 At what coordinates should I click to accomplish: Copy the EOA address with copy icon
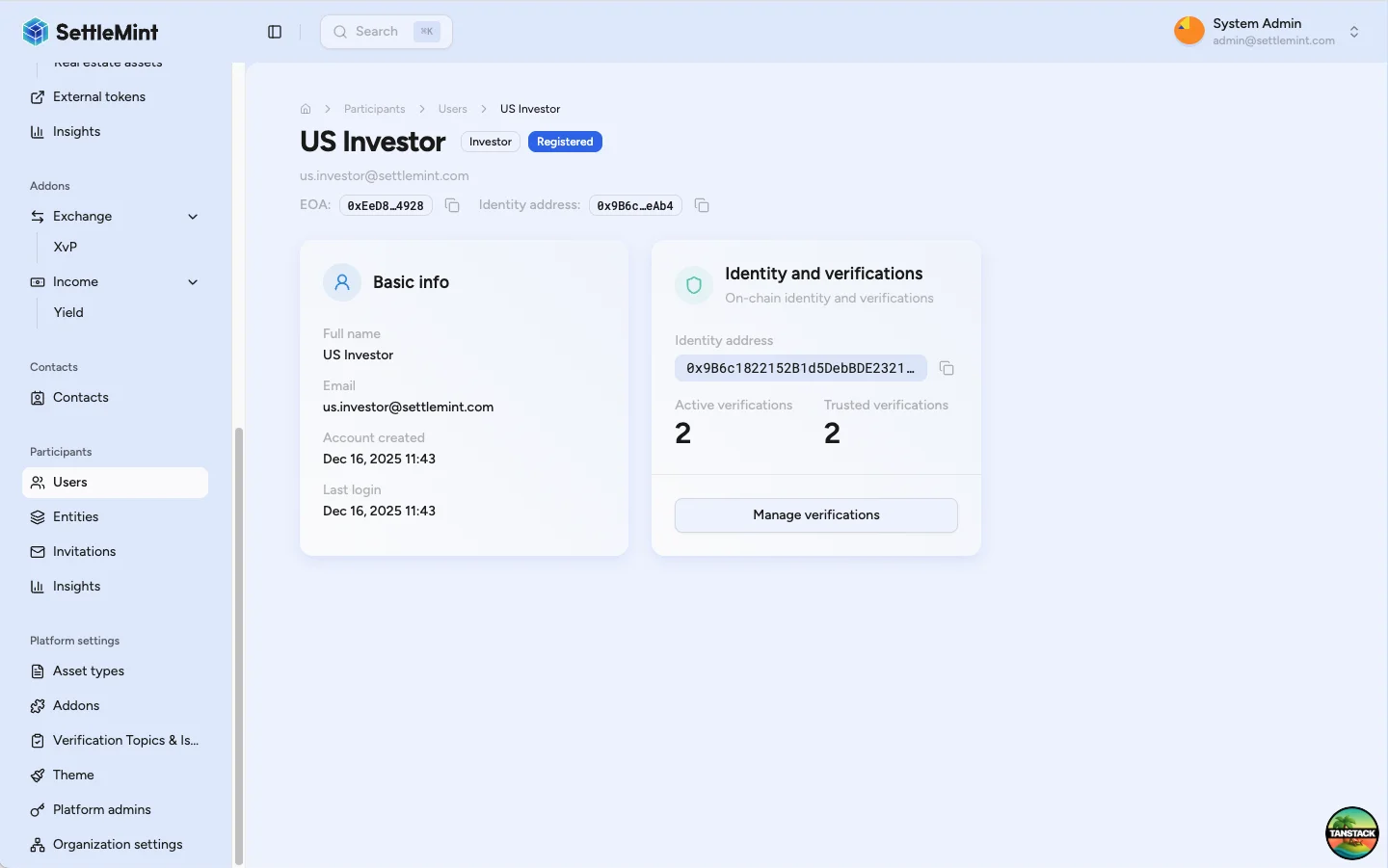(x=452, y=205)
